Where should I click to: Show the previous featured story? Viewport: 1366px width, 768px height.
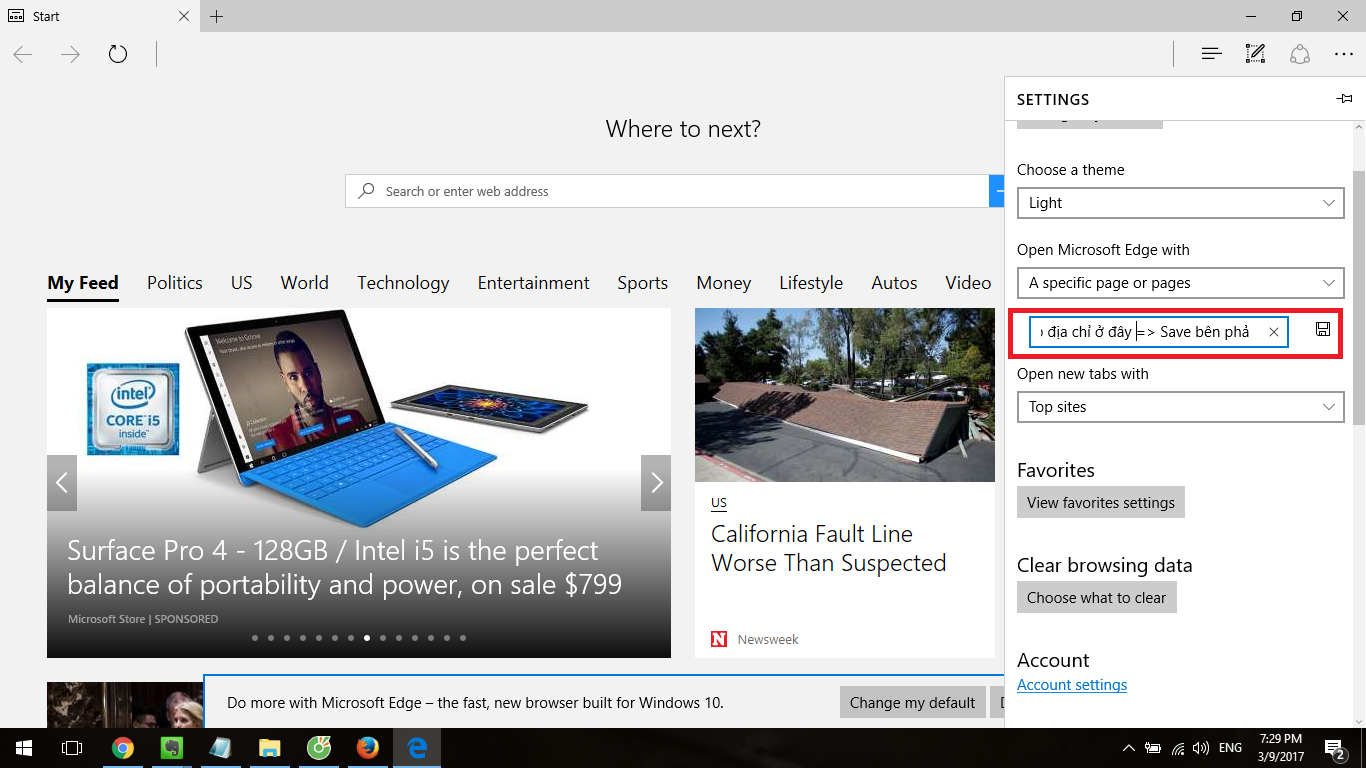(62, 483)
